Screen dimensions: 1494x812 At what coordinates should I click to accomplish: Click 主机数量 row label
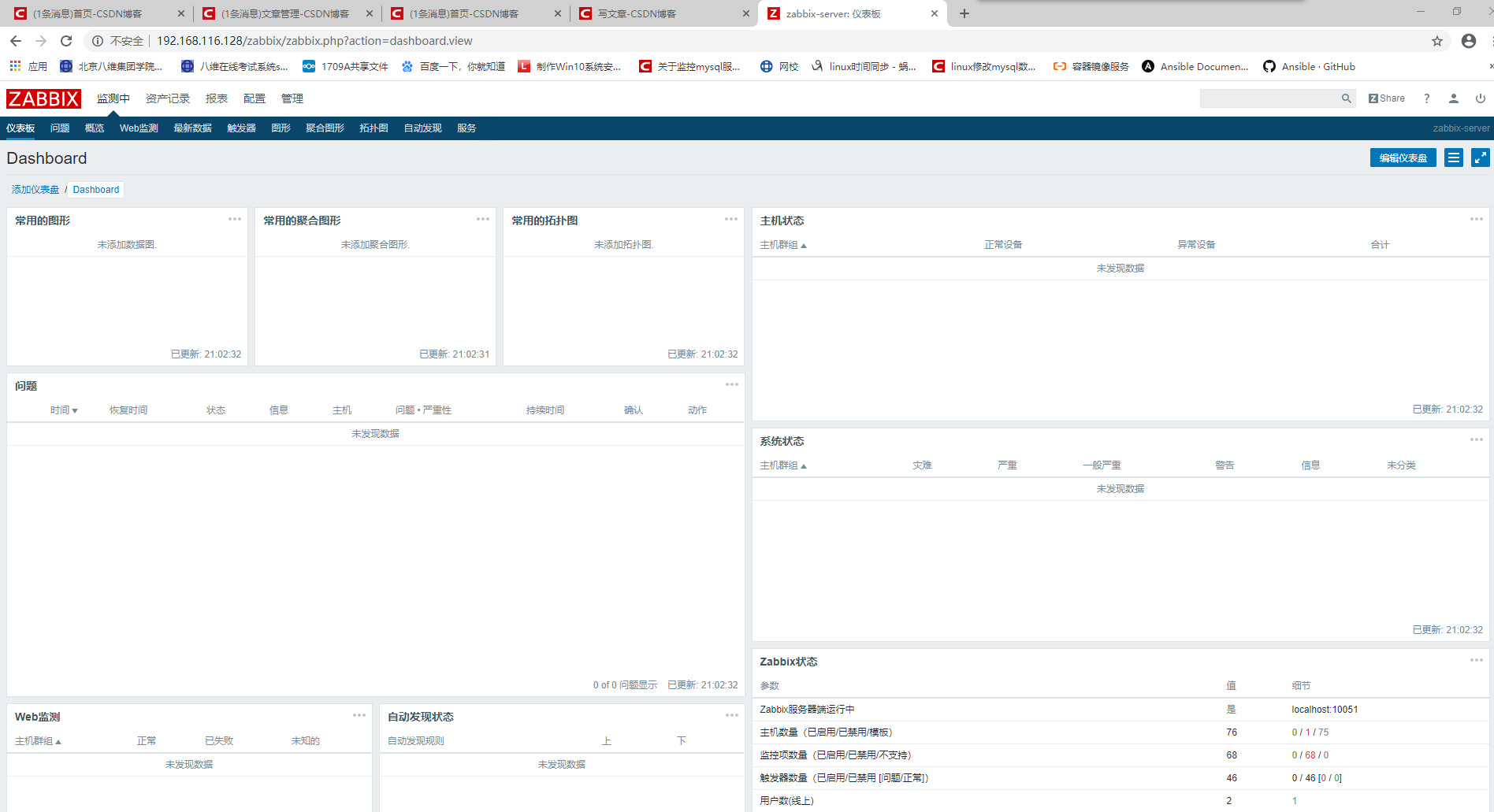tap(826, 732)
